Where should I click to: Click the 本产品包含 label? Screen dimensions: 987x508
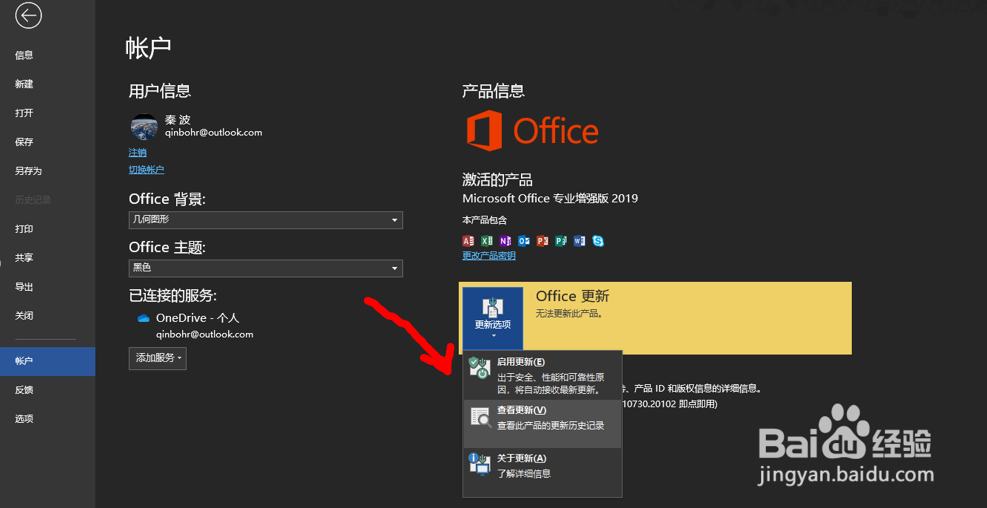[485, 220]
